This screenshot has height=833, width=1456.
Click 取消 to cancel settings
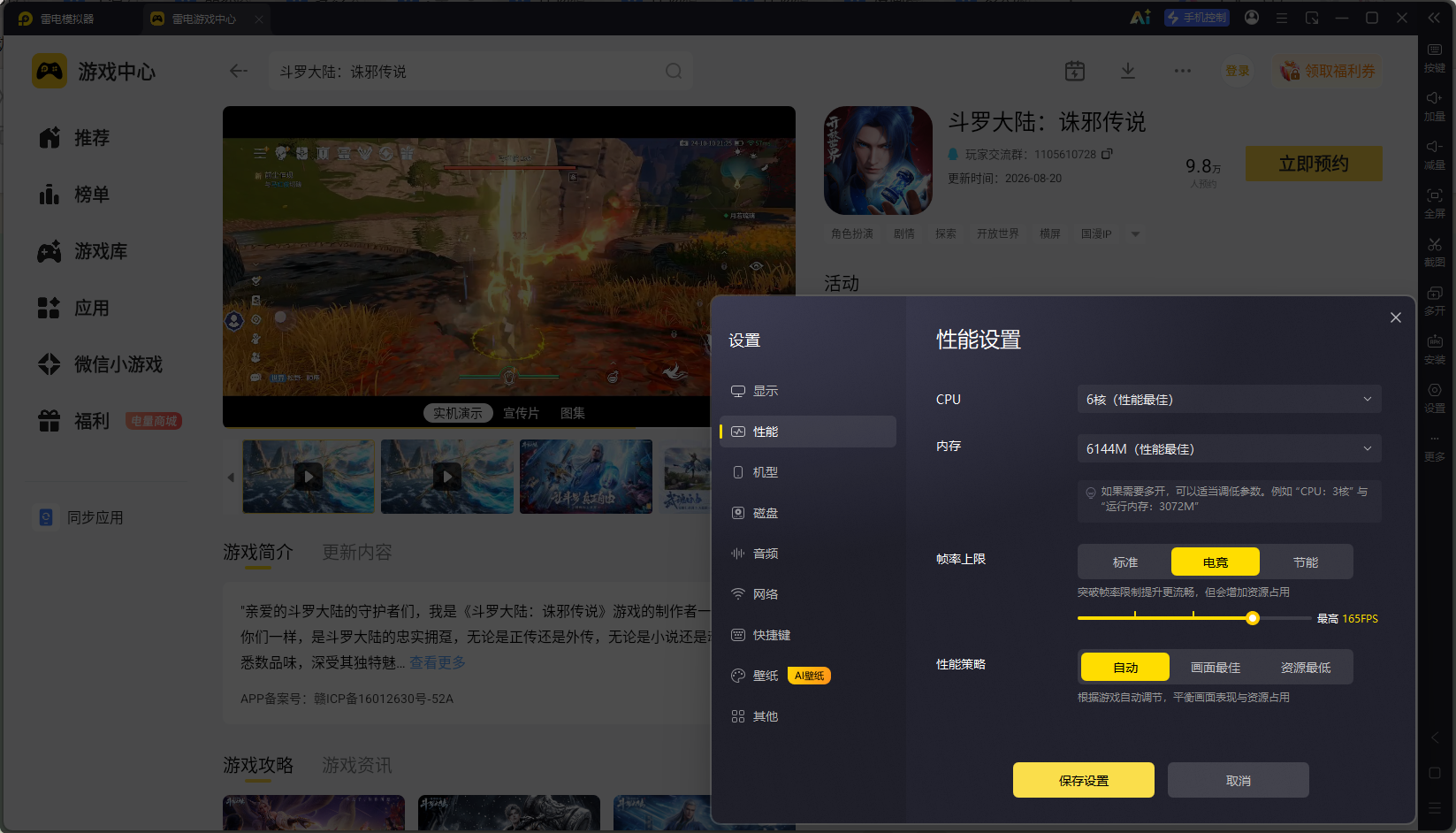1239,780
